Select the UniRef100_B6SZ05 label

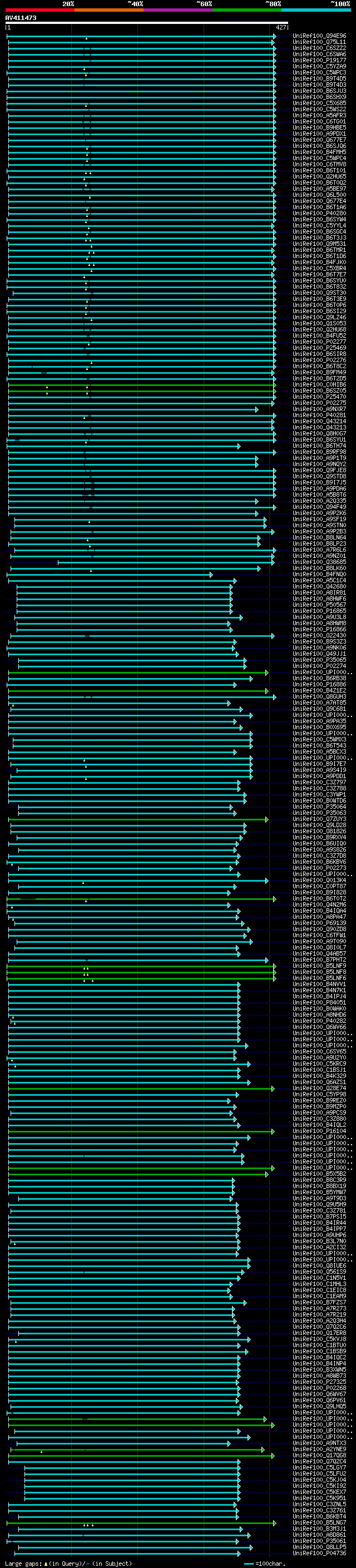319,391
